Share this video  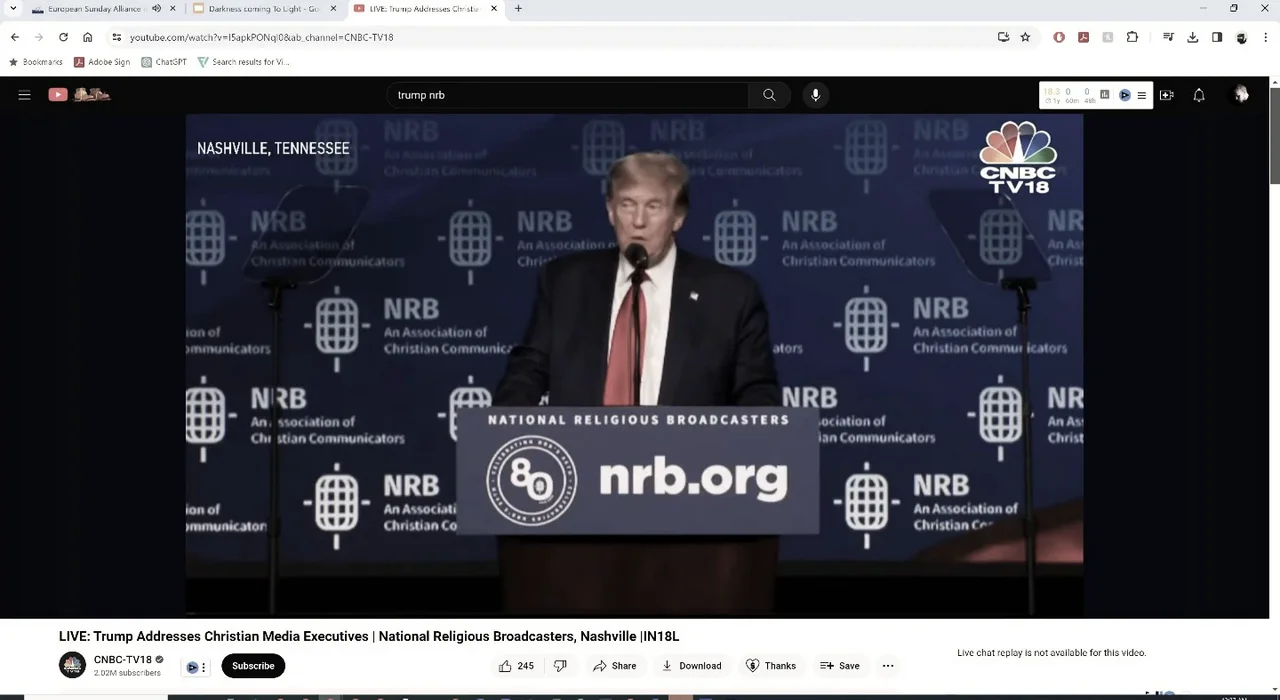point(614,666)
